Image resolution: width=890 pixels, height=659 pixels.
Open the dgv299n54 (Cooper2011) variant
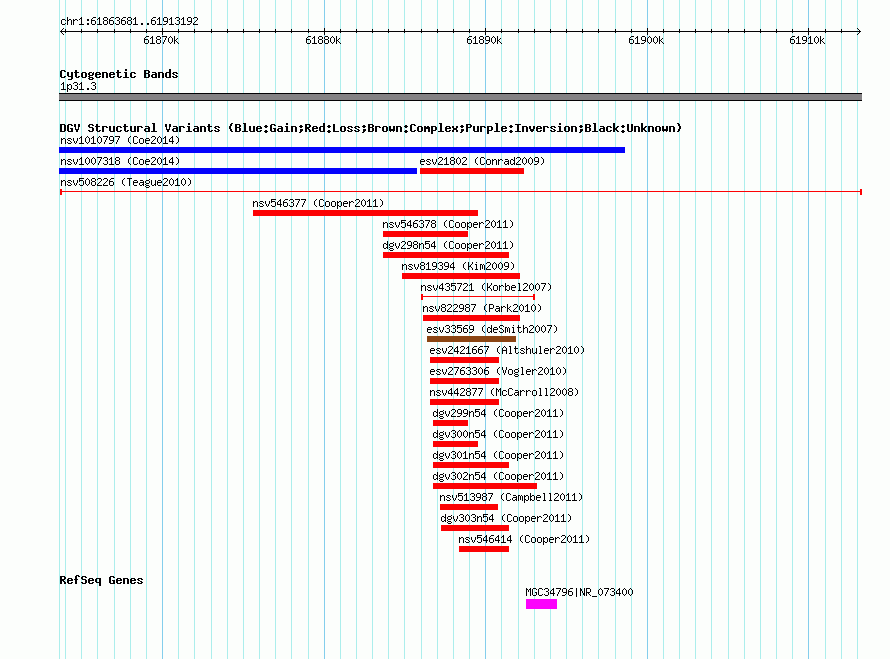point(498,413)
